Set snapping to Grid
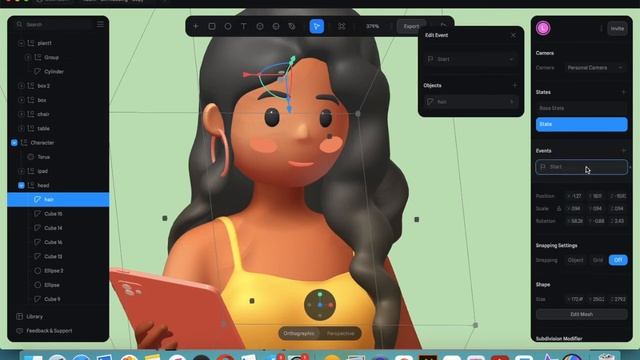 pos(598,260)
